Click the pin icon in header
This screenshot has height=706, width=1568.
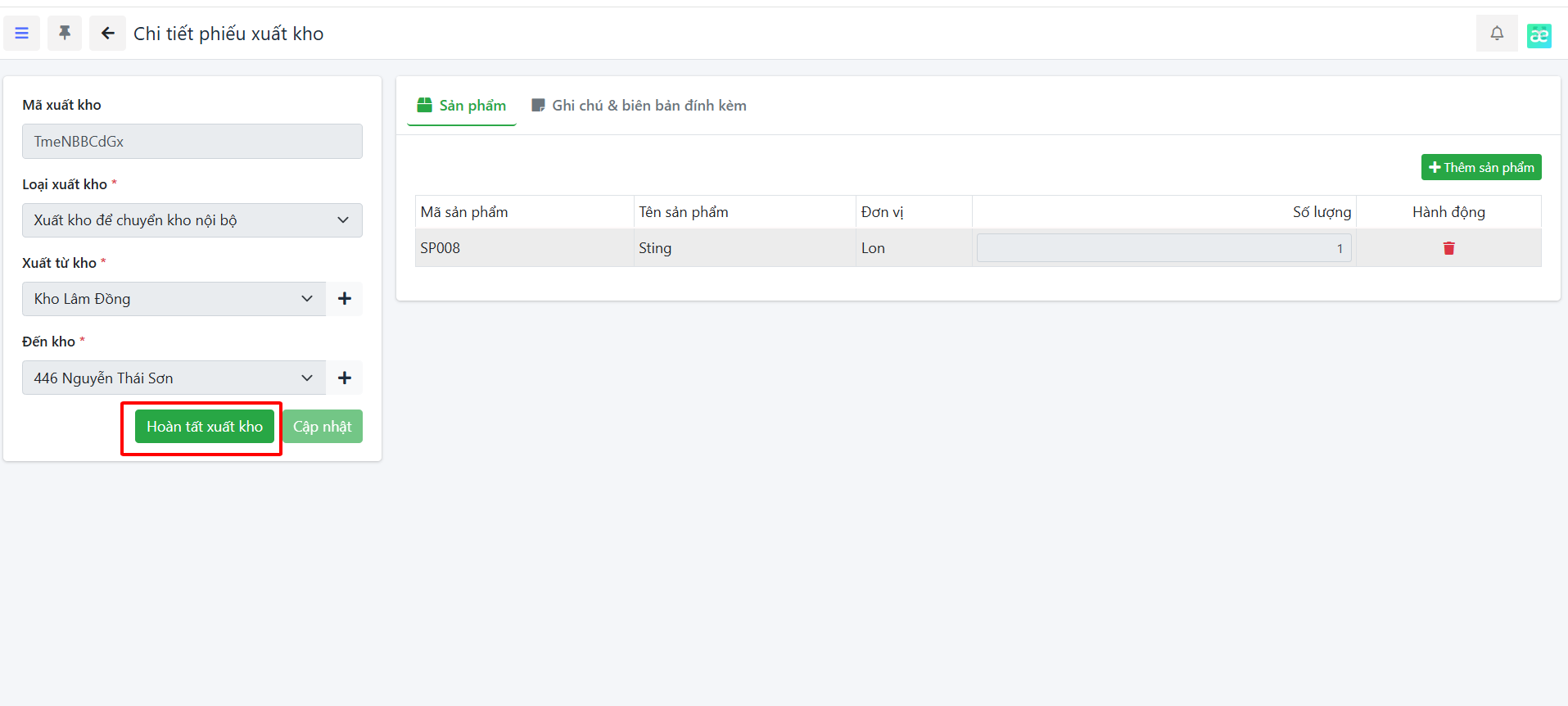coord(65,34)
